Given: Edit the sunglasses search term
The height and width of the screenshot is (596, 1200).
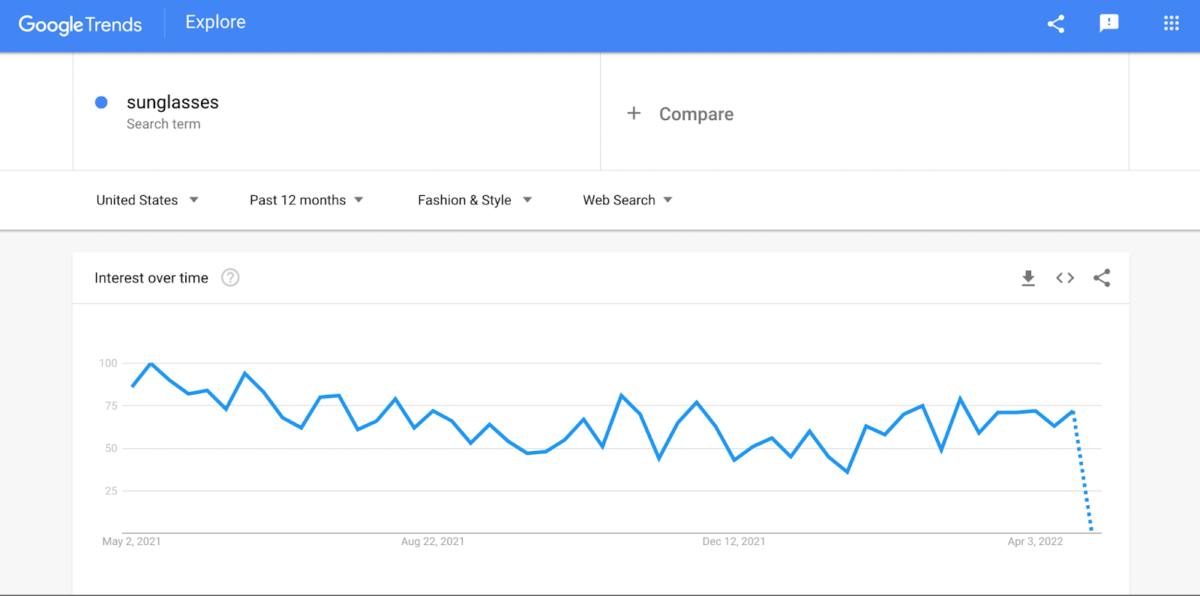Looking at the screenshot, I should [172, 102].
